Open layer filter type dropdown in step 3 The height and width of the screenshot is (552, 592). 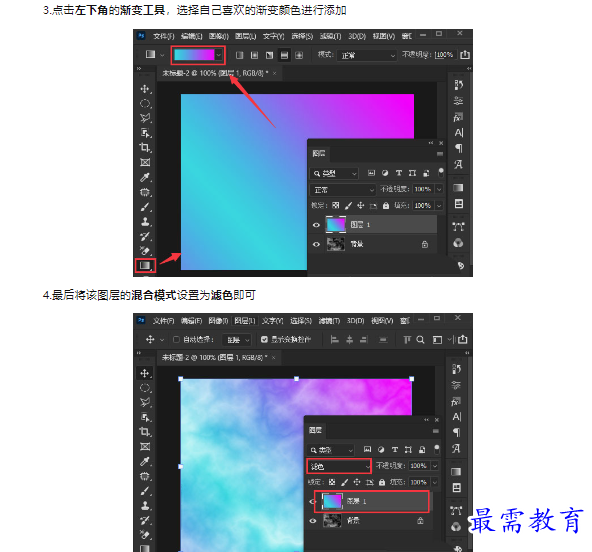pos(334,173)
